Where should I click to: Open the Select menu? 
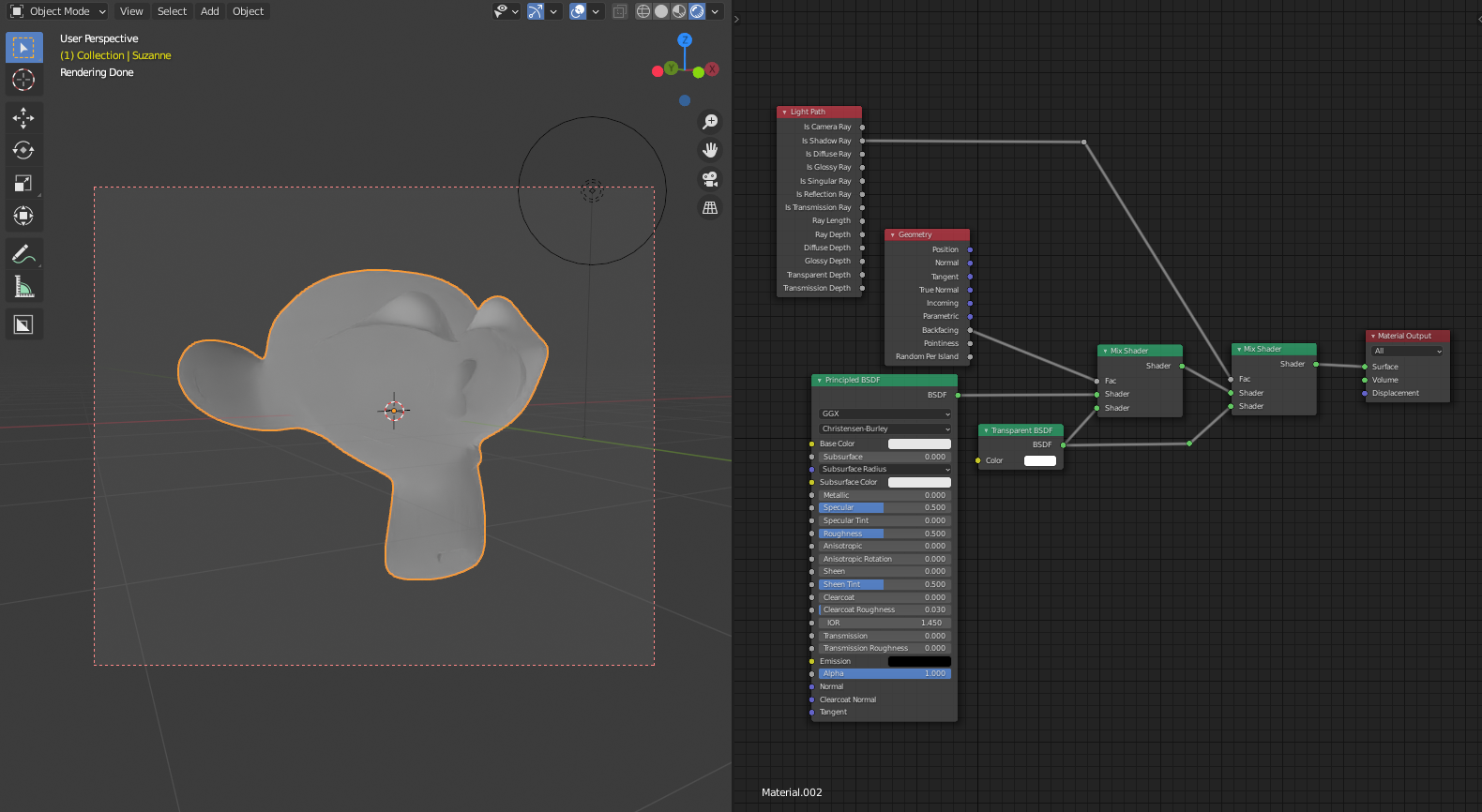(172, 11)
